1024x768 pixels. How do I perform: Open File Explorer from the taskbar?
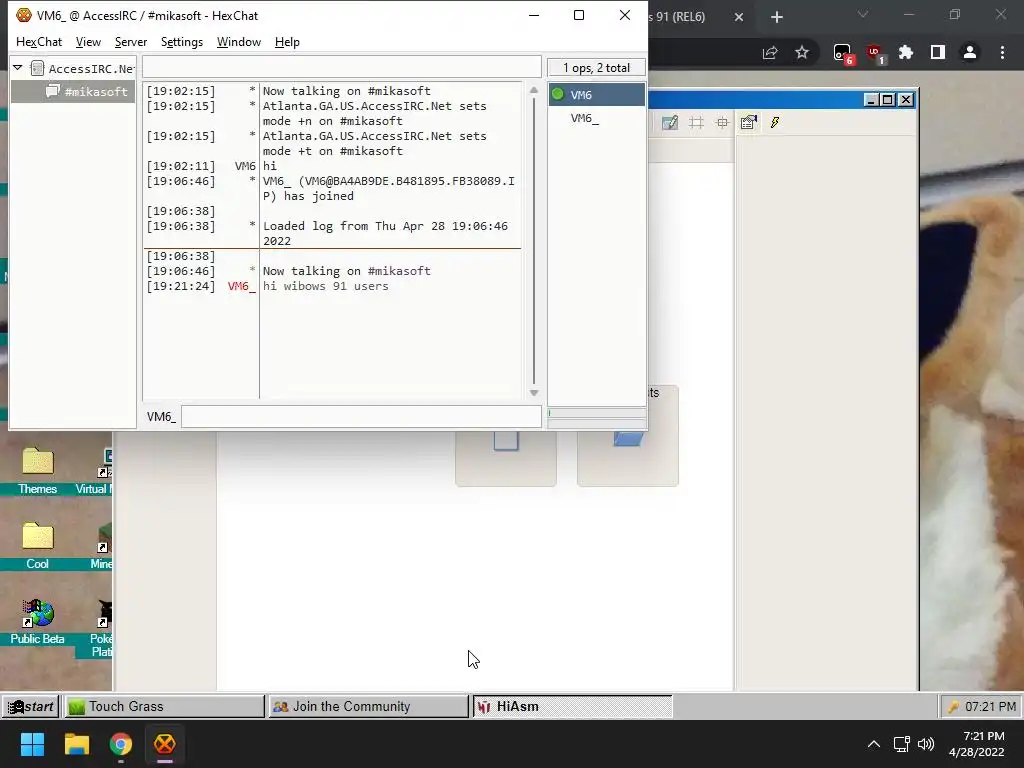pos(76,744)
